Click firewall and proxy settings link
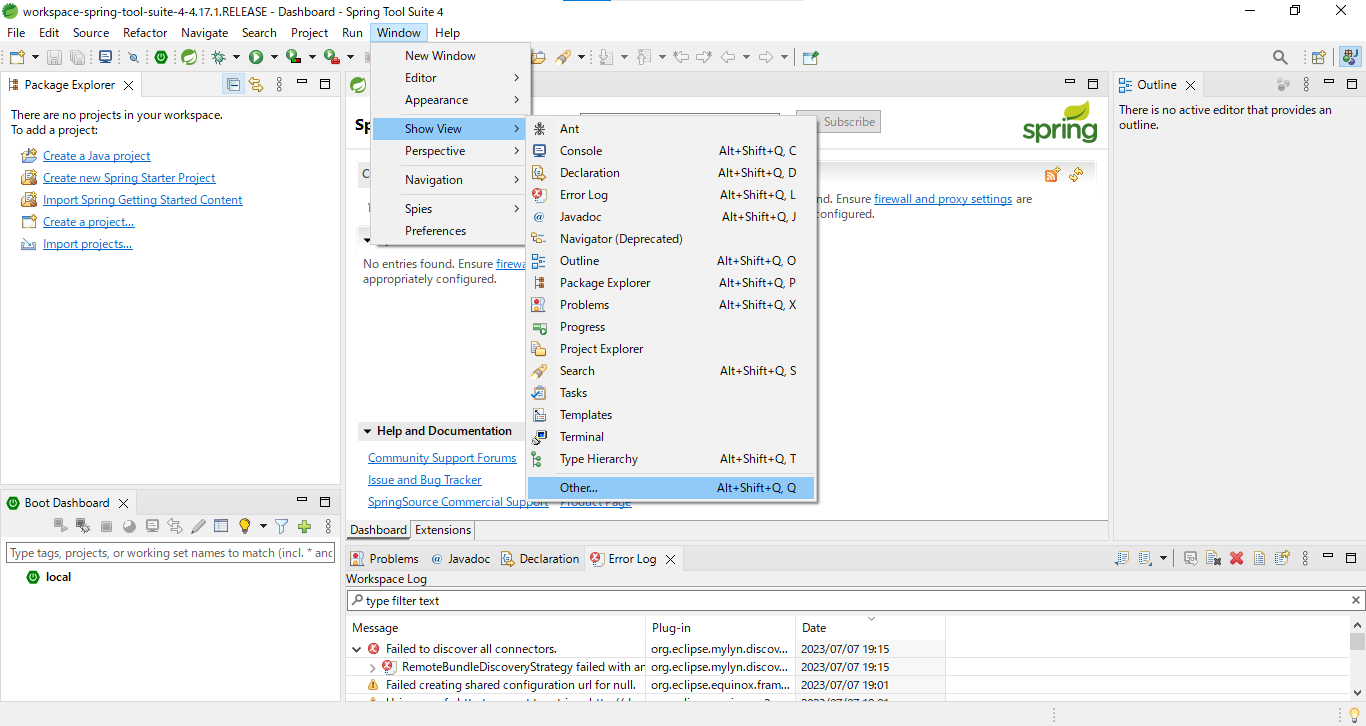The image size is (1366, 726). (x=943, y=199)
